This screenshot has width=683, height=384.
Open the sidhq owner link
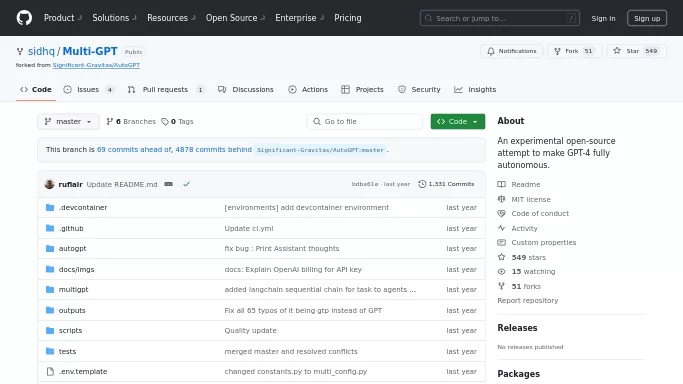[41, 51]
